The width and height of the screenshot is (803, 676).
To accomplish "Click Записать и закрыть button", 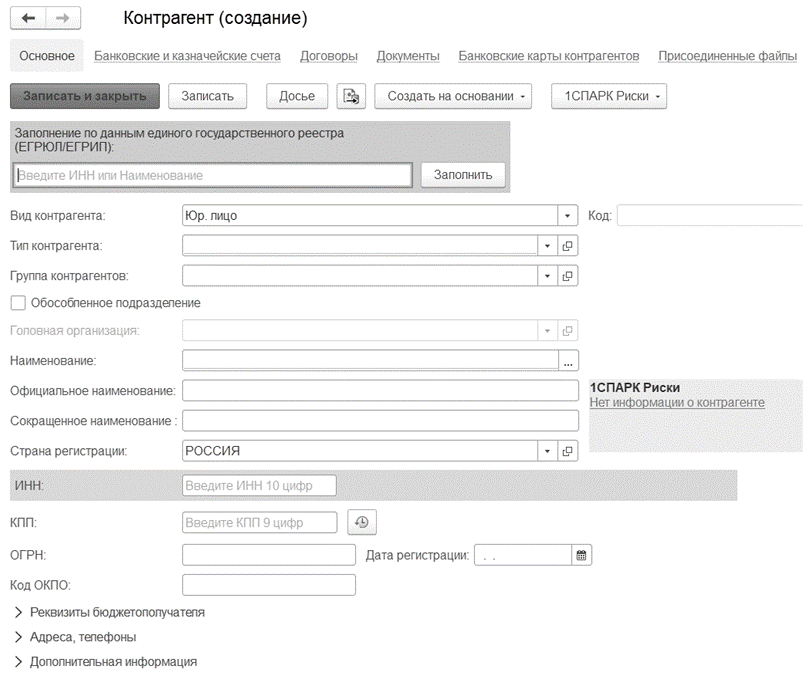I will (85, 96).
